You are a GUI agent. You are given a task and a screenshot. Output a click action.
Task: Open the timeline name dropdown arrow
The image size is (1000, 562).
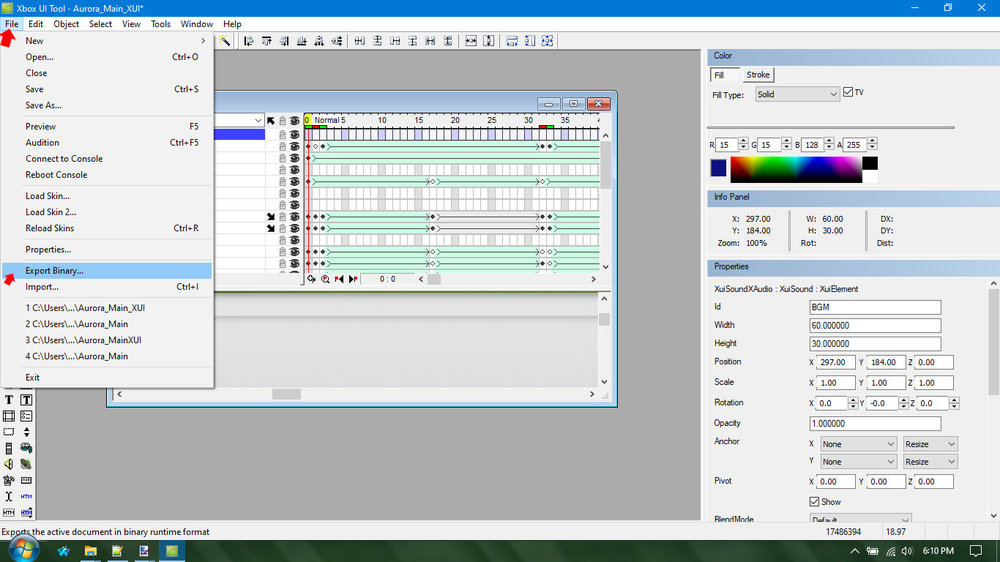tap(258, 121)
